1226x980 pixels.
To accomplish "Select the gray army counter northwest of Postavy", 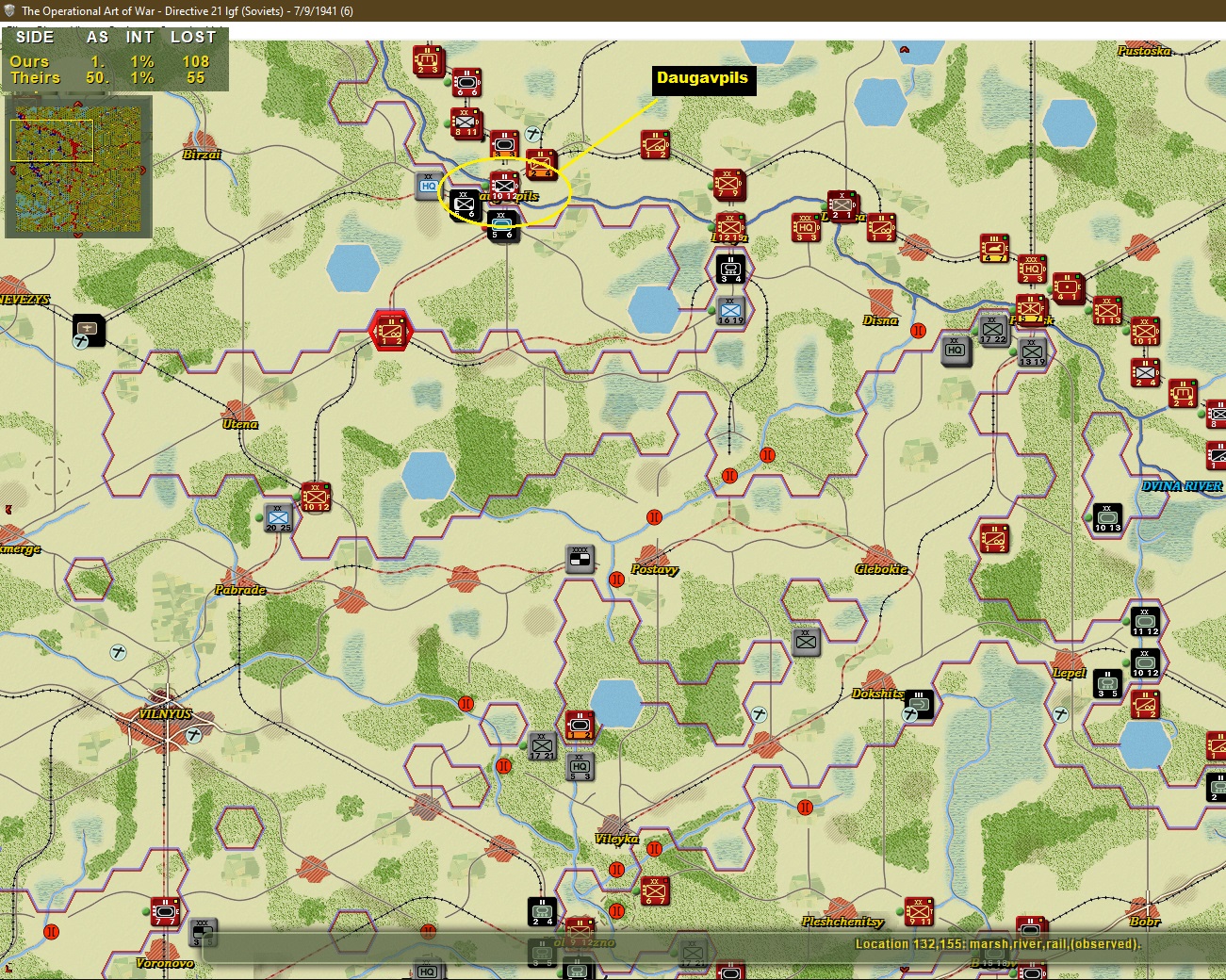I will 580,559.
